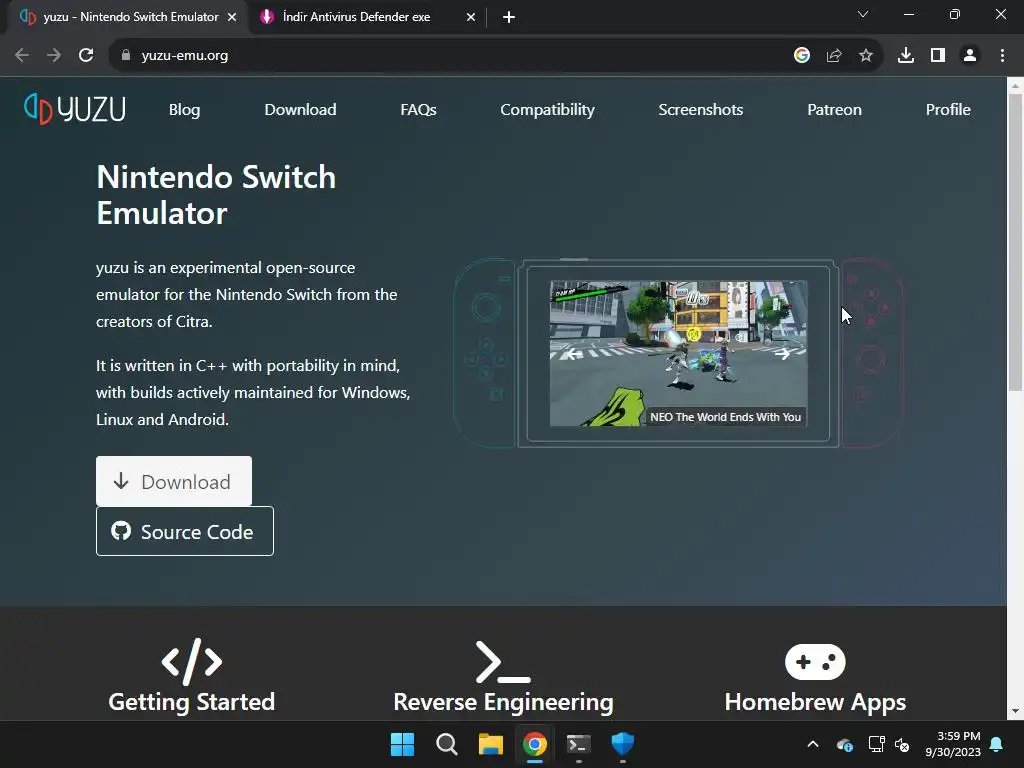
Task: Open Windows Security shield on the taskbar
Action: point(622,744)
